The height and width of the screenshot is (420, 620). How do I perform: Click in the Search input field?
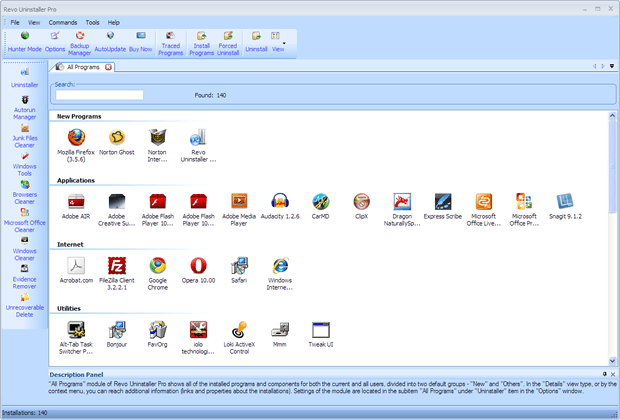99,95
